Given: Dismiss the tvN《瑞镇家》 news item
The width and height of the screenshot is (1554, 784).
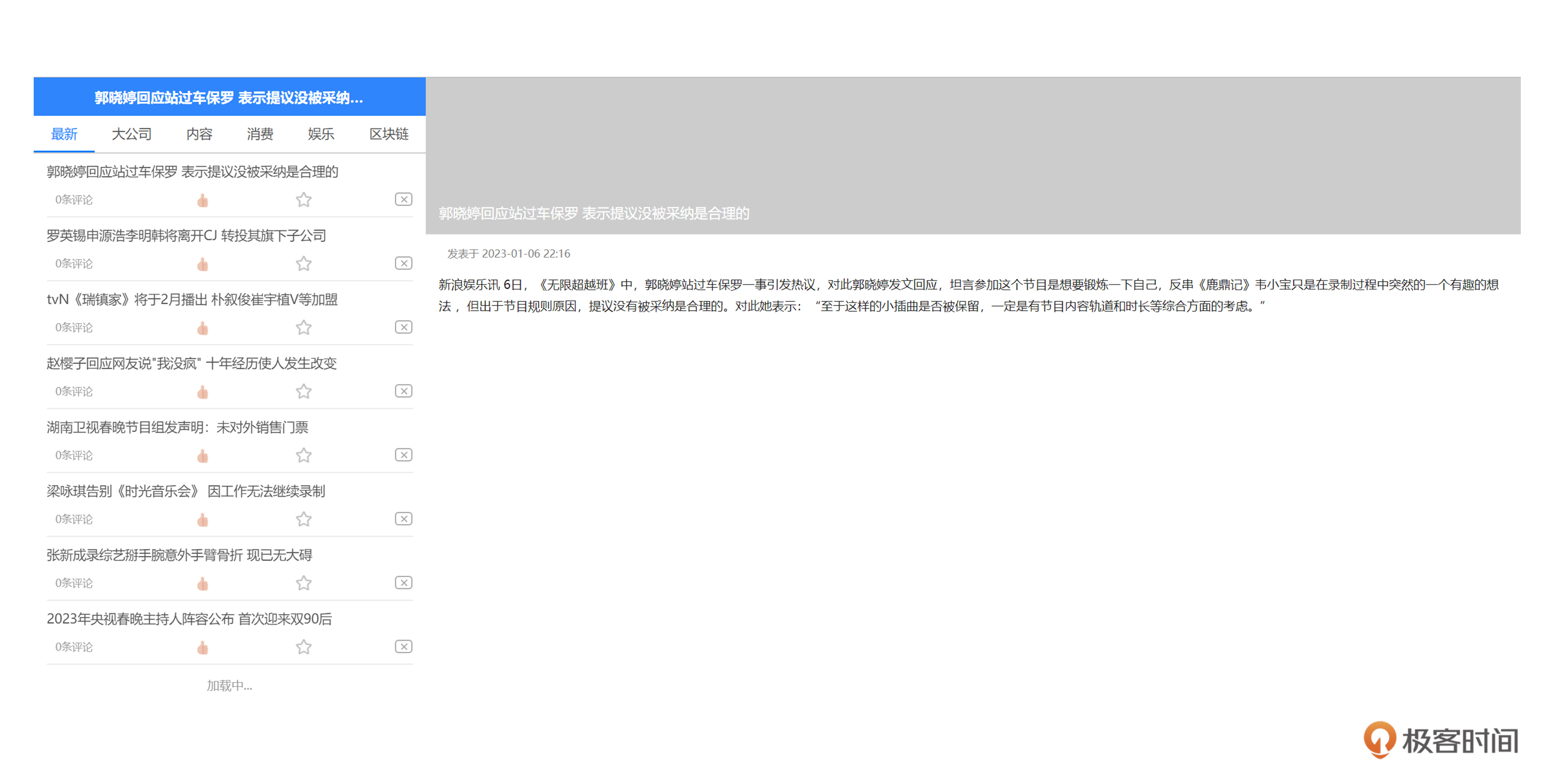Looking at the screenshot, I should coord(403,327).
